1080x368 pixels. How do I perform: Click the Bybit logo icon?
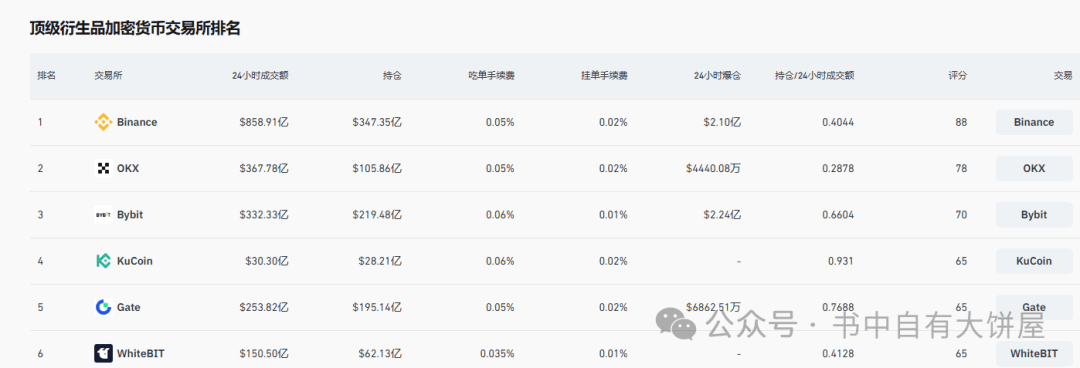click(103, 214)
